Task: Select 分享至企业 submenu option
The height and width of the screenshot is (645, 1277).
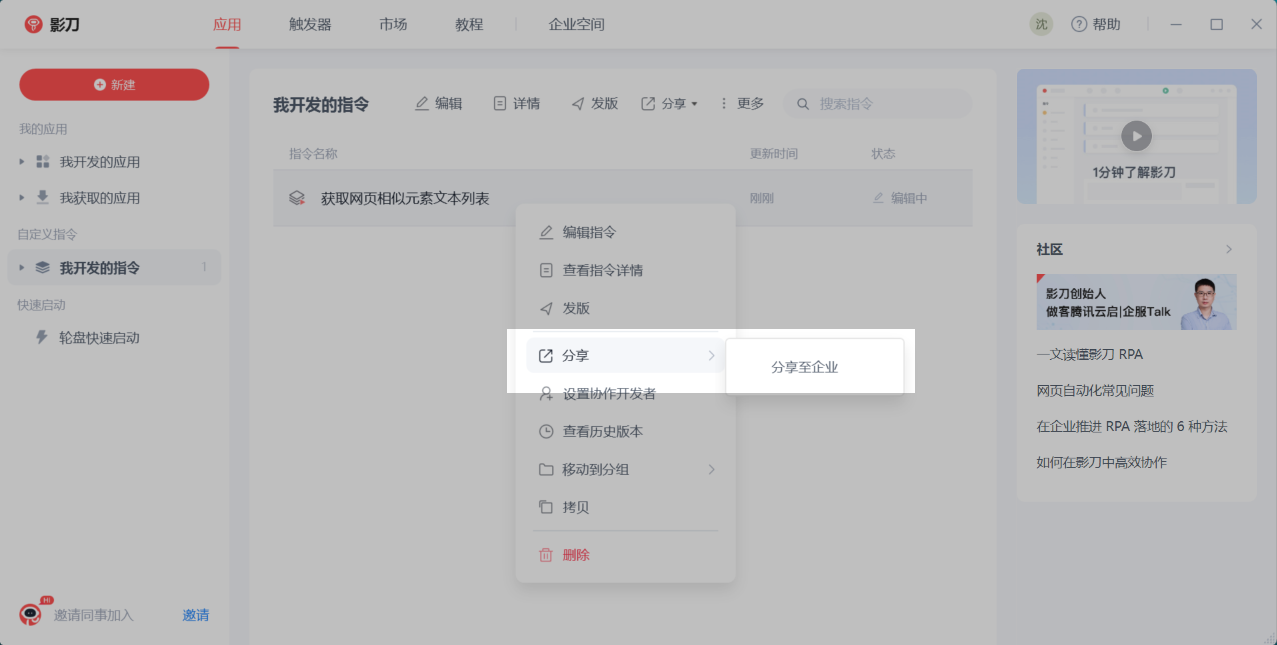Action: pos(804,367)
